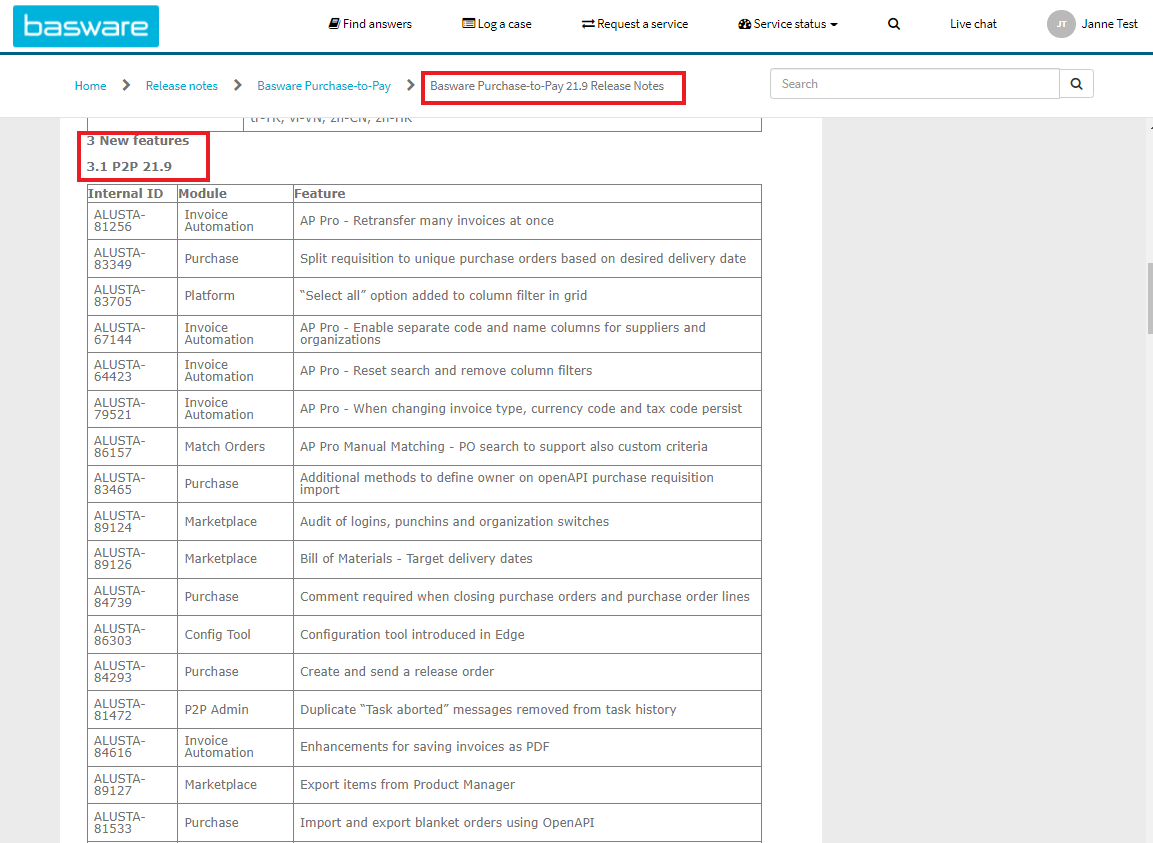
Task: Select 'Bill of Materials - Target delivery dates'
Action: (416, 559)
